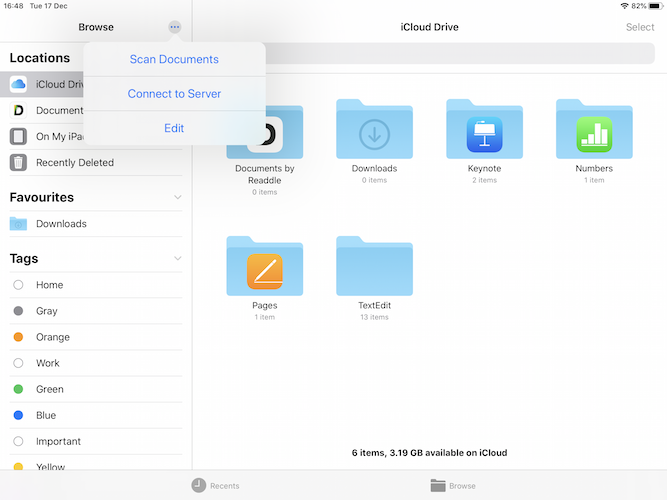Screen dimensions: 667x500
Task: Select the Green tag label
Action: click(x=50, y=389)
